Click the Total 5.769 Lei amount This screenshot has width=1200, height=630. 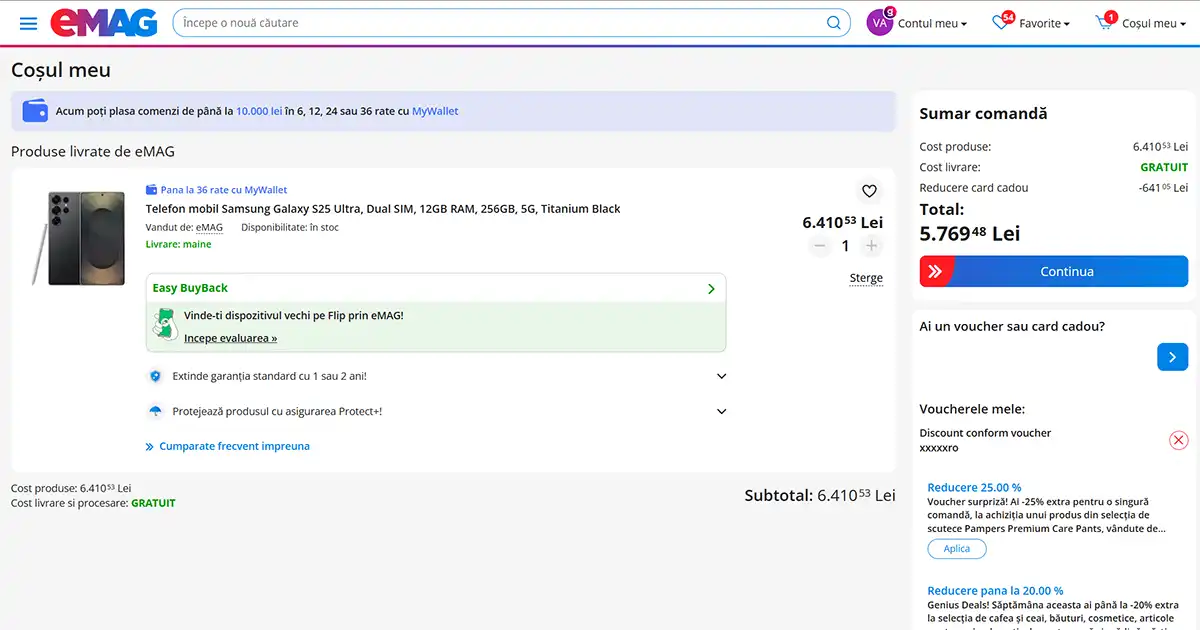pos(969,233)
